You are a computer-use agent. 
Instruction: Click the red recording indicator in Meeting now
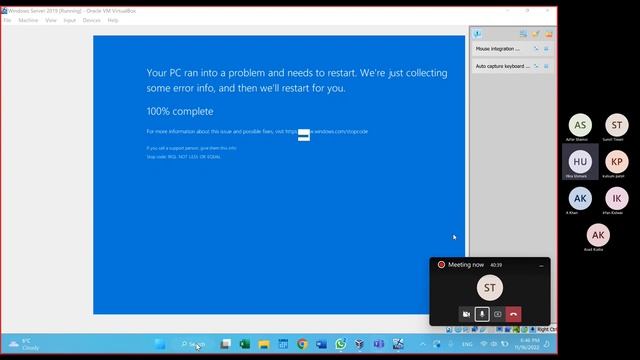(x=441, y=265)
